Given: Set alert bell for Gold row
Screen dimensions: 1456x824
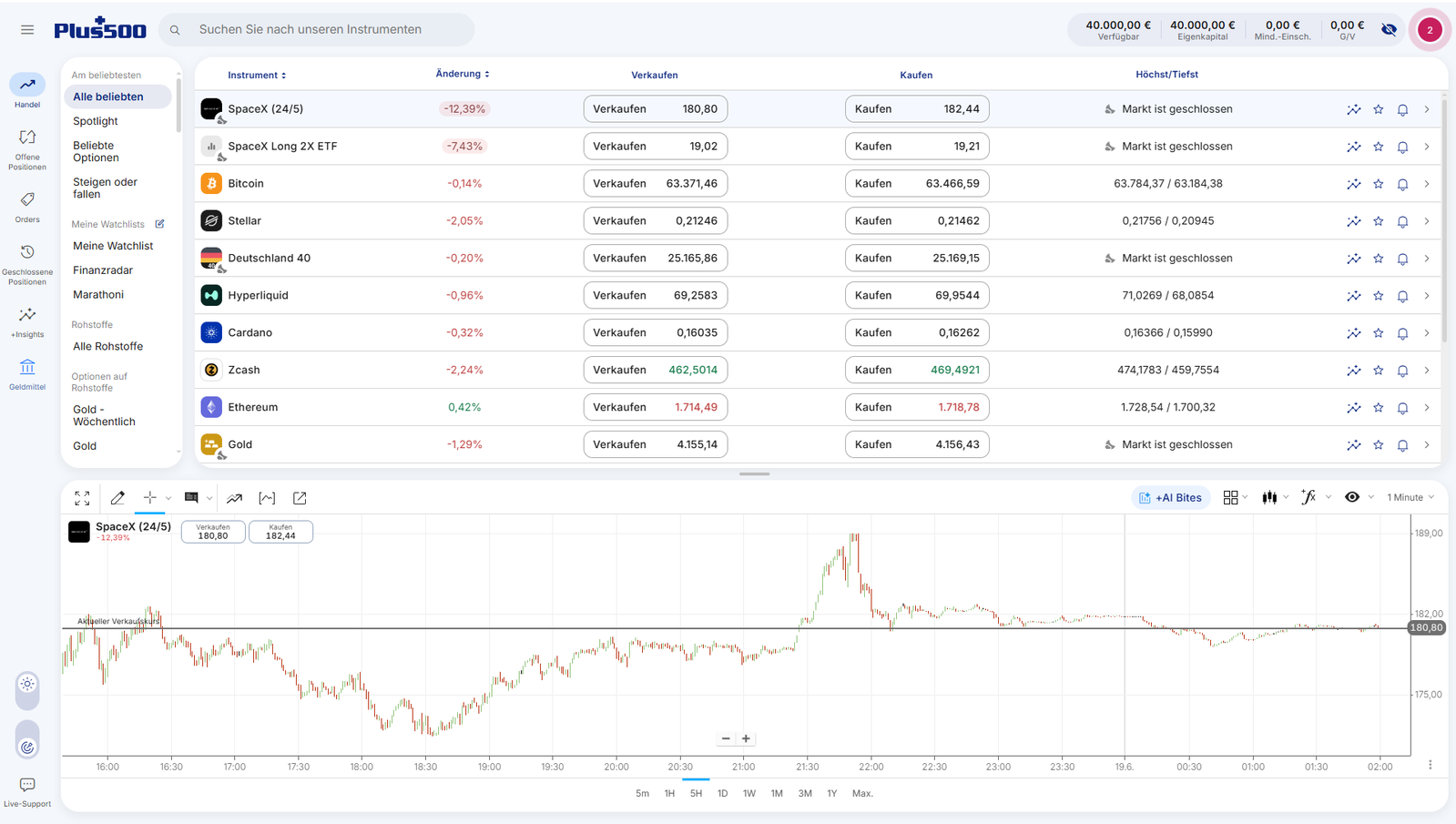Looking at the screenshot, I should coord(1402,445).
